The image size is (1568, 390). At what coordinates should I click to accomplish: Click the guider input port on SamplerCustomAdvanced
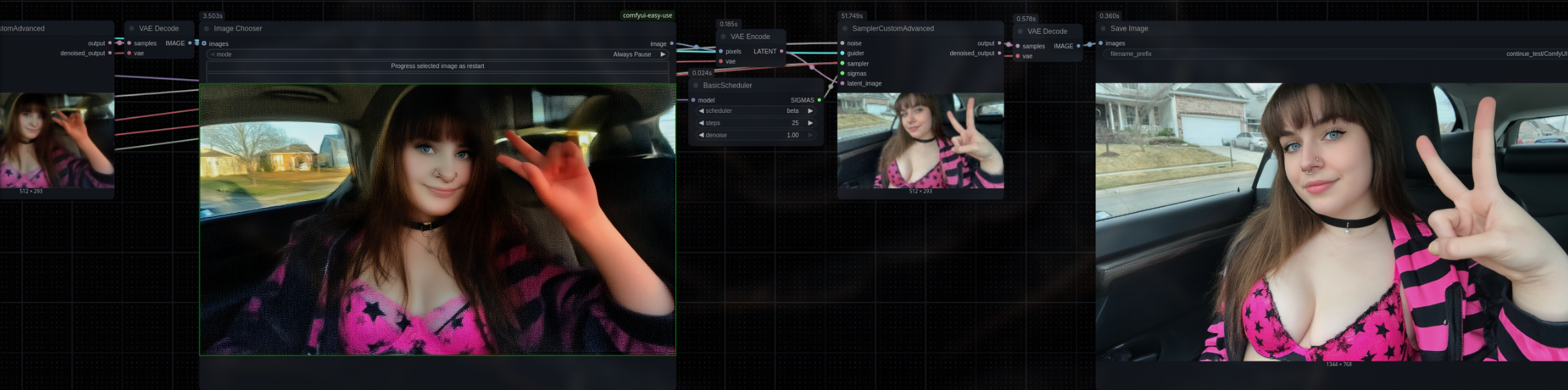point(842,53)
